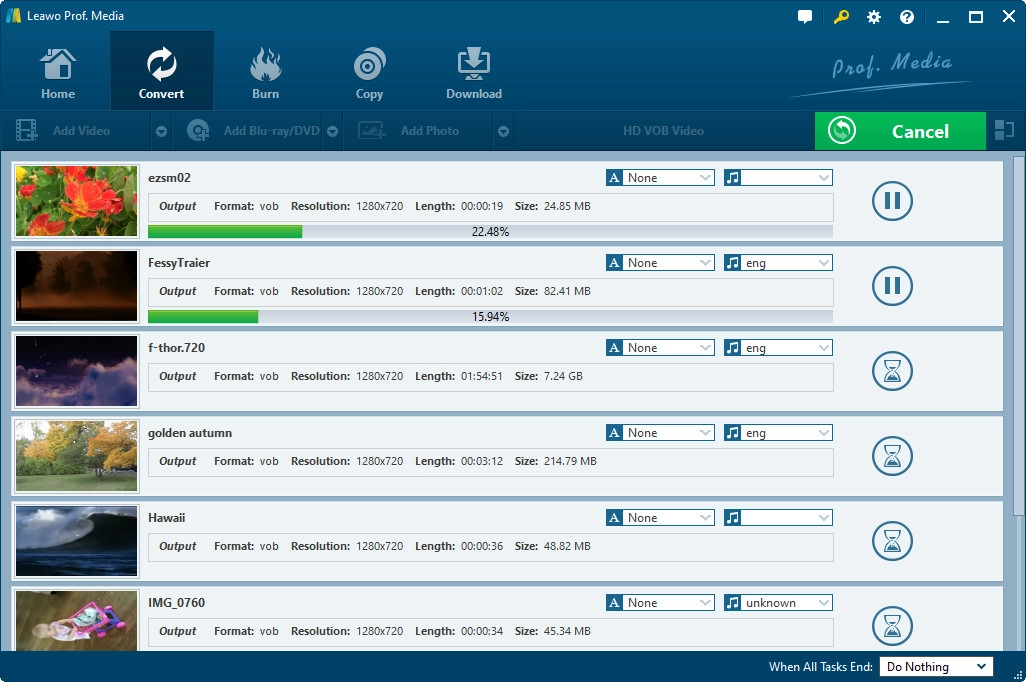
Task: Cancel the conversion with the green button
Action: click(900, 131)
